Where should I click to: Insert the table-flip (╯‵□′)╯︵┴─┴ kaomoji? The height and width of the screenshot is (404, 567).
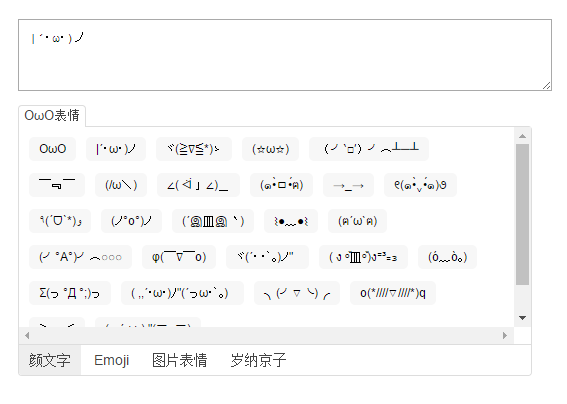point(369,149)
